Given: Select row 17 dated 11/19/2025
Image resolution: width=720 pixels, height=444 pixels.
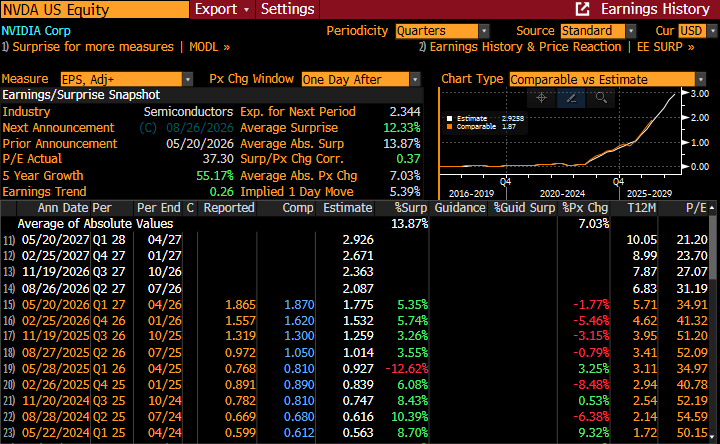Looking at the screenshot, I should [x=355, y=336].
